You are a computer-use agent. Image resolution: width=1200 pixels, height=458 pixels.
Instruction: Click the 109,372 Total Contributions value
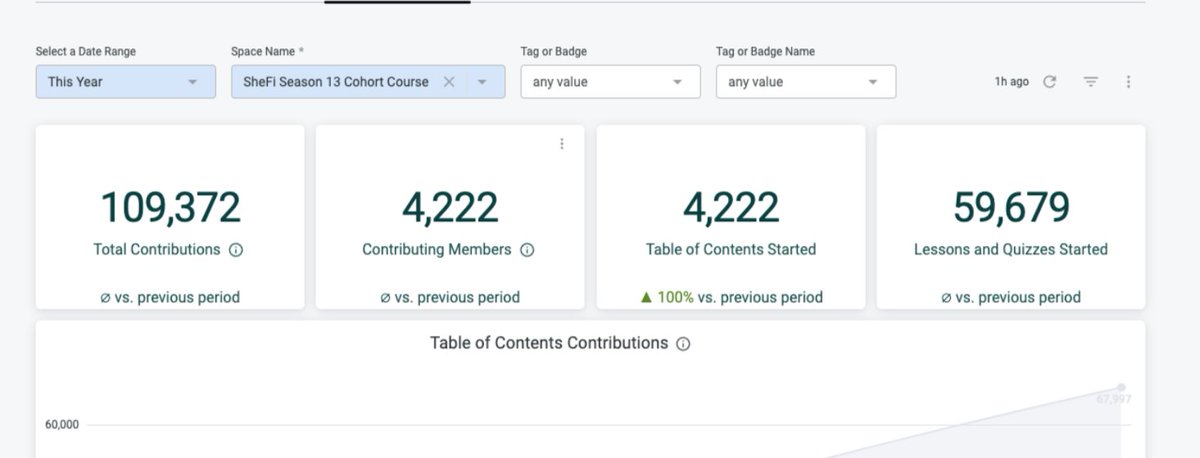pyautogui.click(x=170, y=207)
